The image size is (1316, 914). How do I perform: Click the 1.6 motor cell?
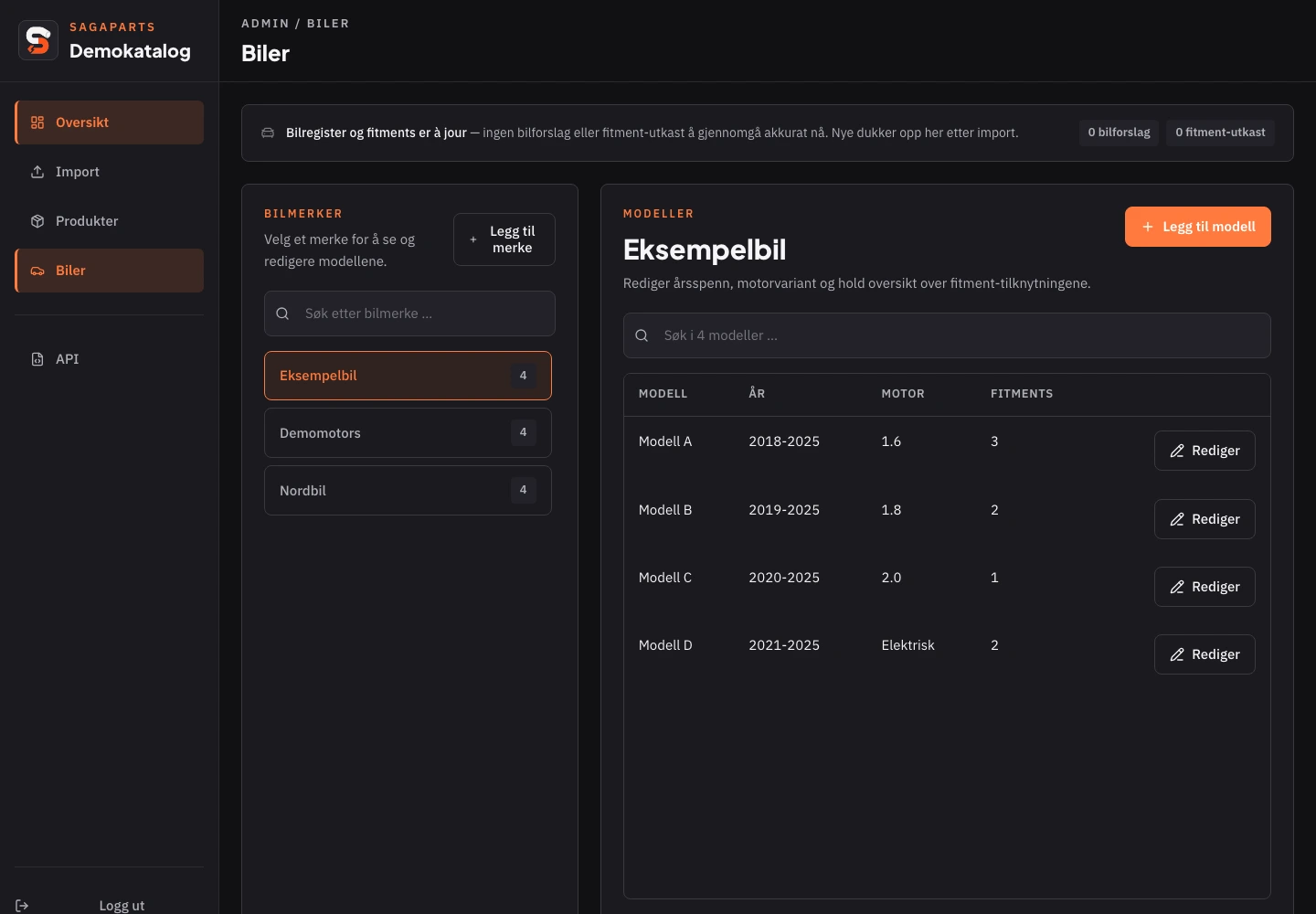pyautogui.click(x=891, y=441)
